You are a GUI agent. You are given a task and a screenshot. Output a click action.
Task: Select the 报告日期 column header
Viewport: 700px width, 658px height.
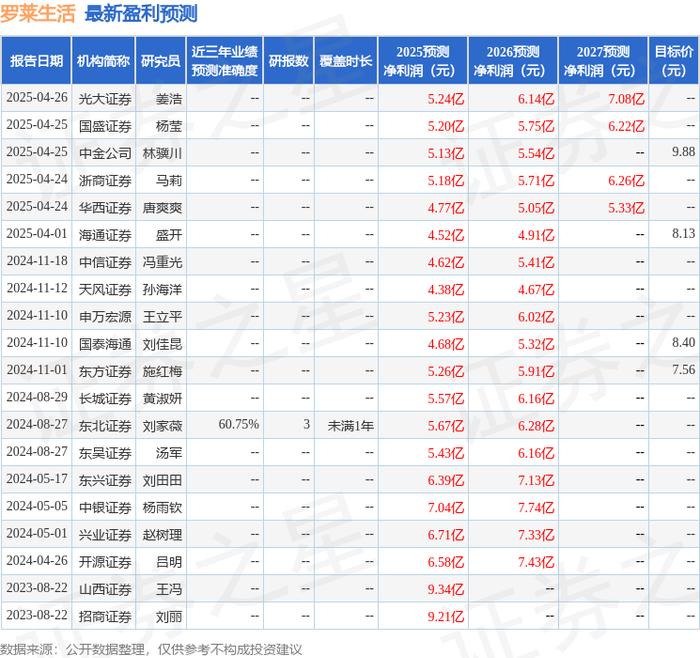point(36,61)
